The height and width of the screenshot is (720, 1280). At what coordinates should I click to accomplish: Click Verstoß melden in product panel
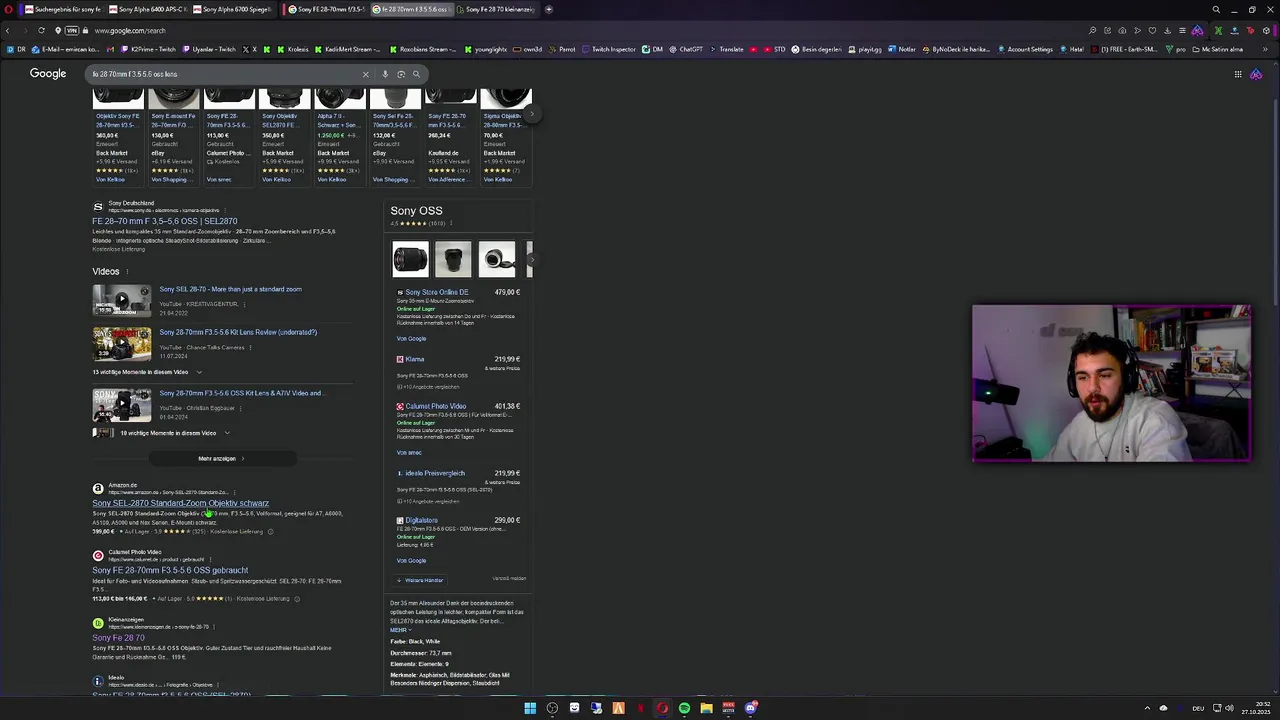coord(509,578)
